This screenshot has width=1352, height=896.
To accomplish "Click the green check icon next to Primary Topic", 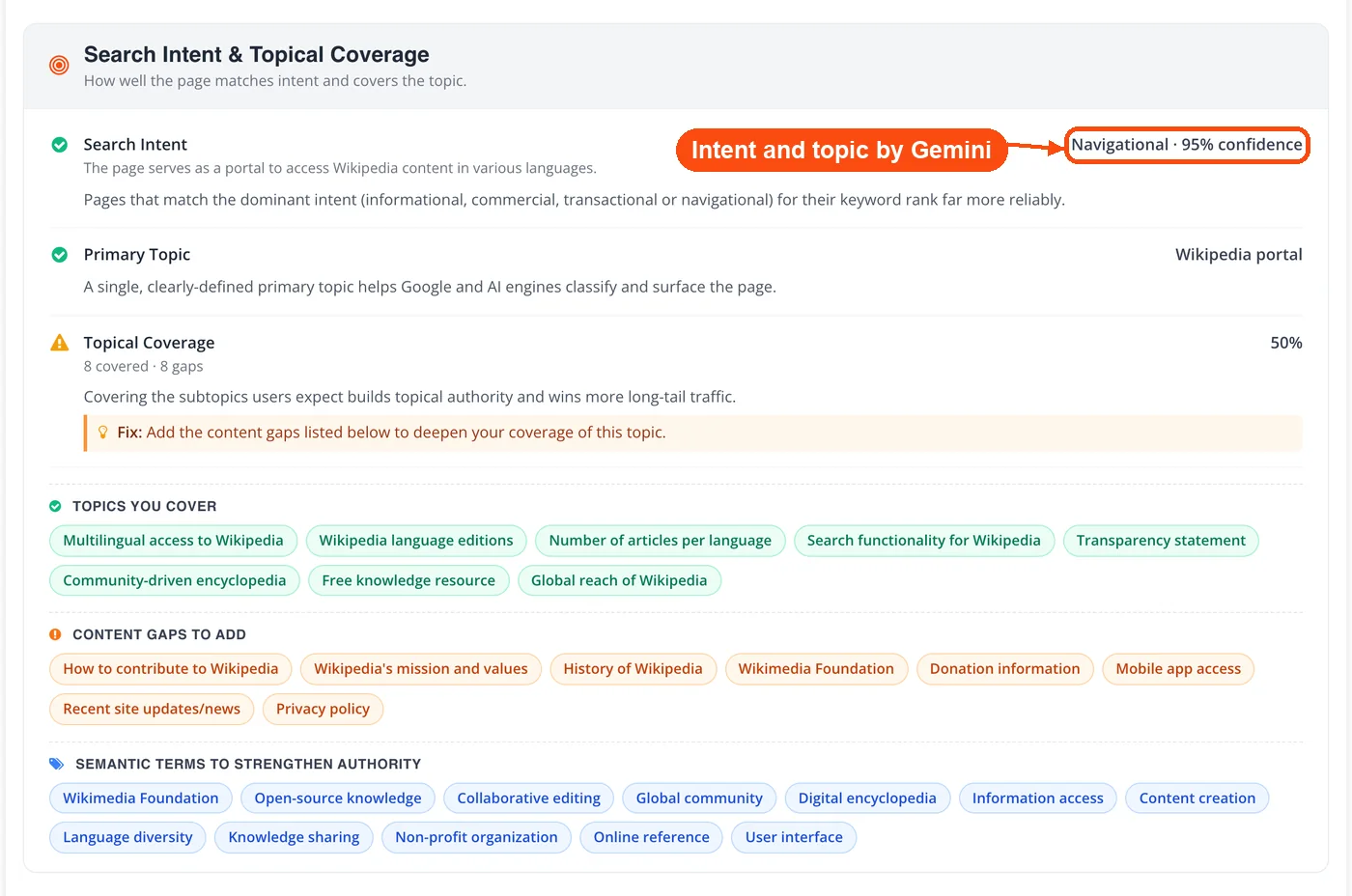I will click(59, 255).
